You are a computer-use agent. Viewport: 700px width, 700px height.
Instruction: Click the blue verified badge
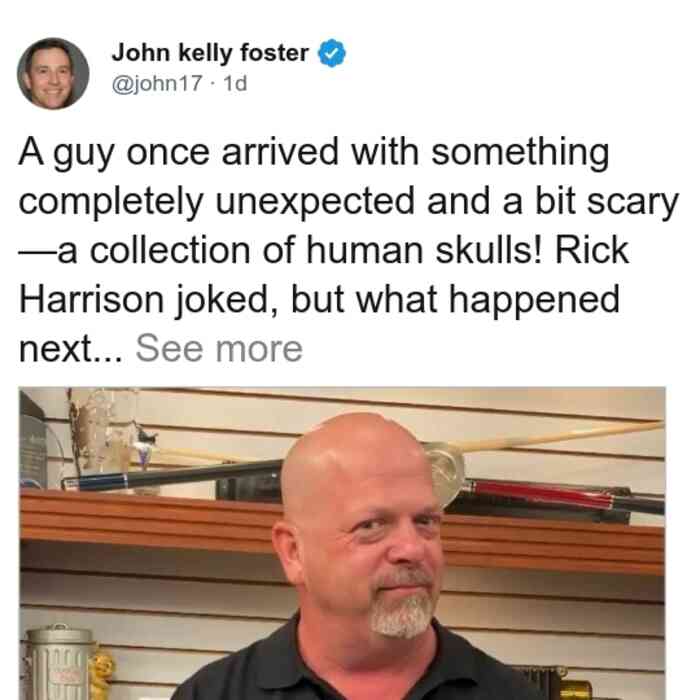click(x=331, y=53)
